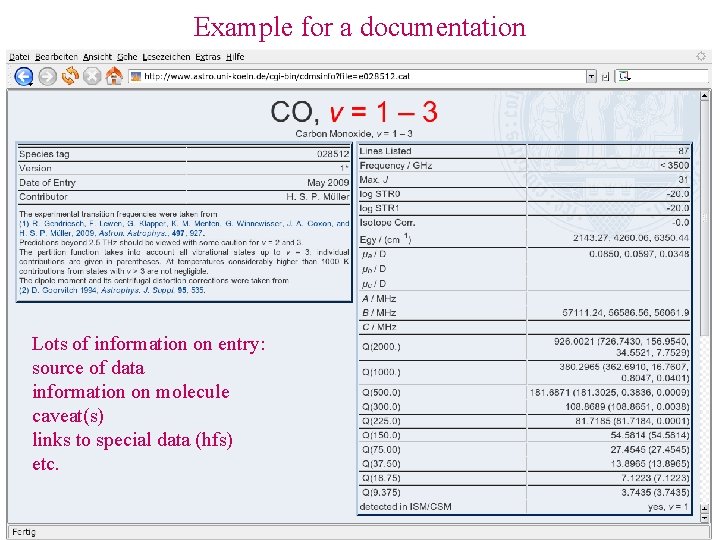Click the Date of Entry value May 2009
The width and height of the screenshot is (720, 540).
(x=328, y=183)
